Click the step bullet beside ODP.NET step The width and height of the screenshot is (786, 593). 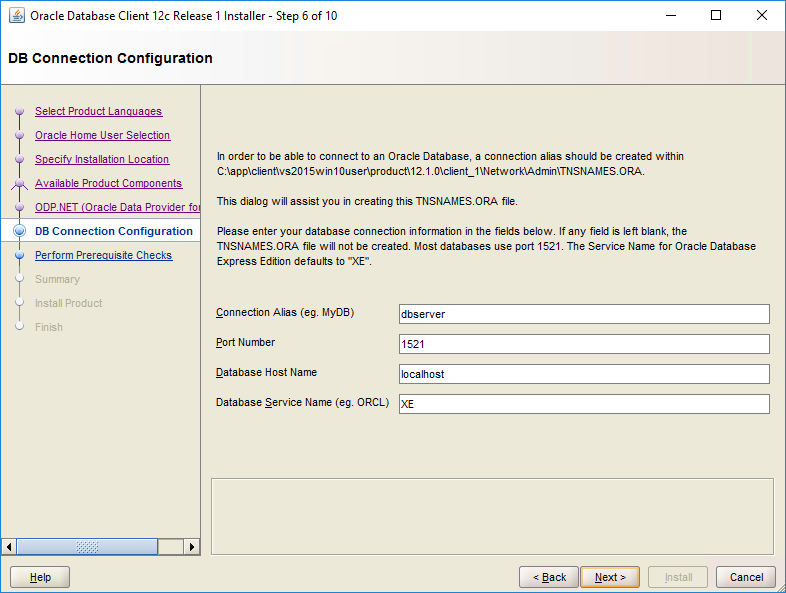(20, 207)
